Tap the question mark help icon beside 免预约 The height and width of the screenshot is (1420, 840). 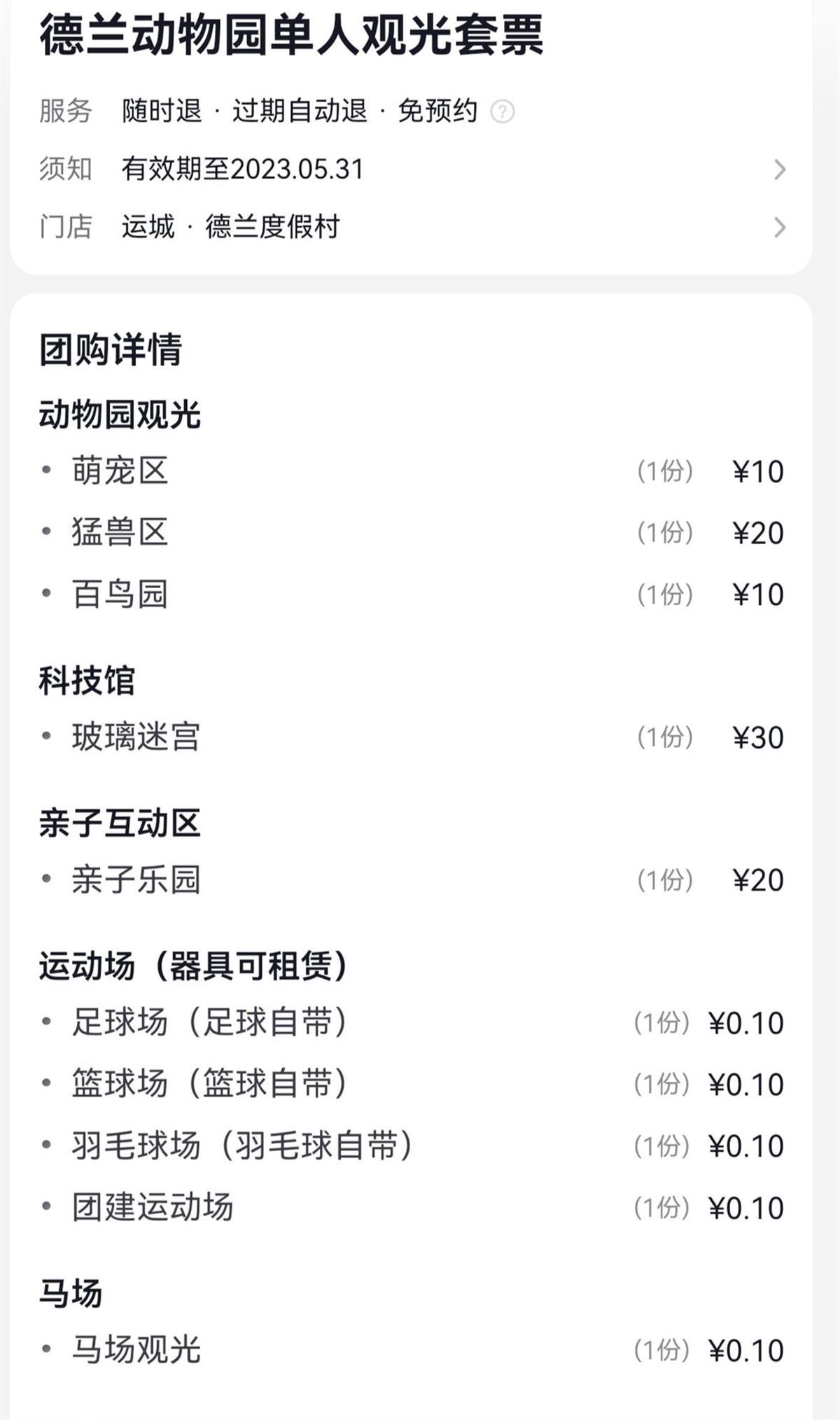pos(502,111)
